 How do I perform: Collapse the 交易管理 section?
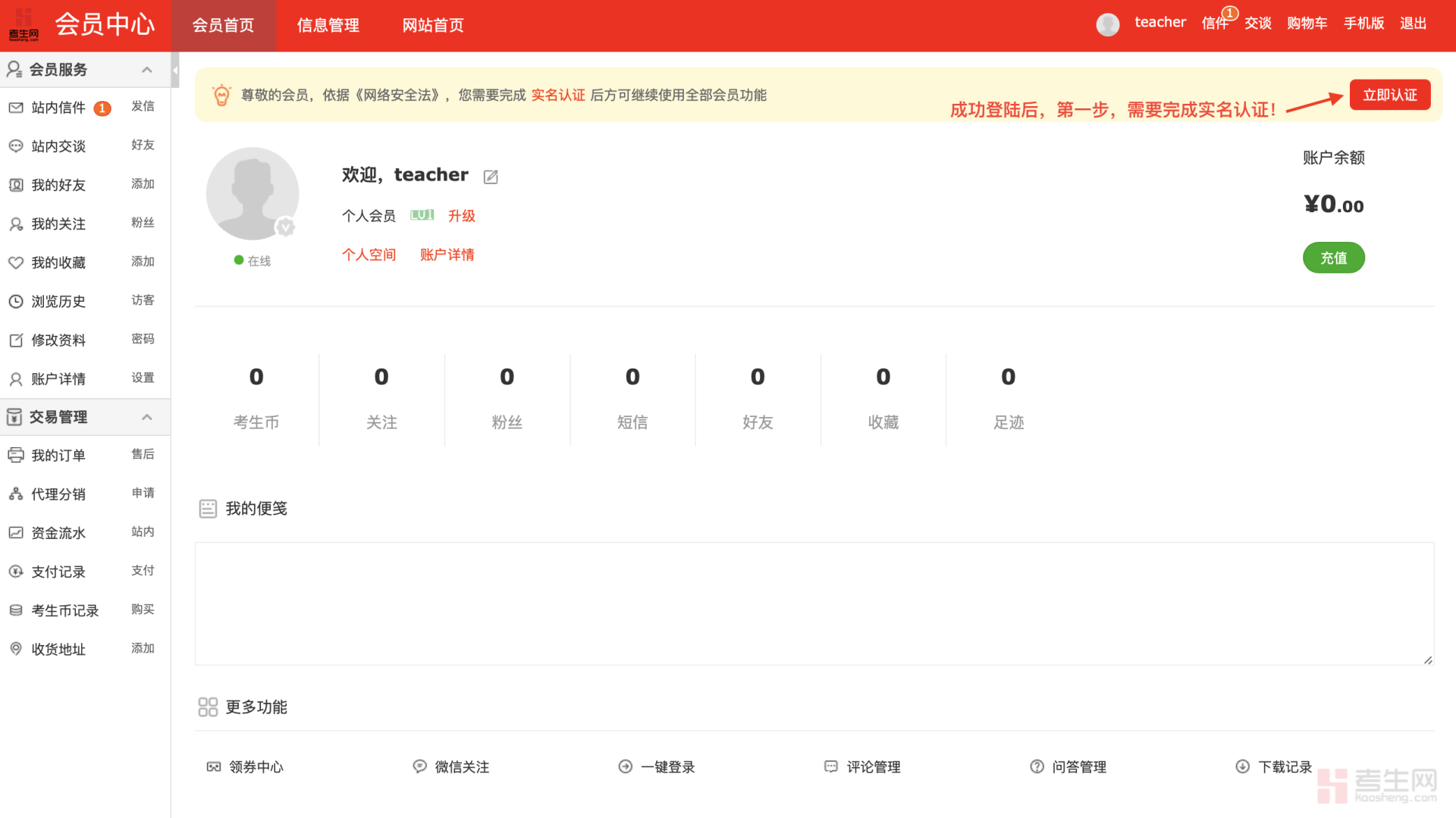[146, 416]
